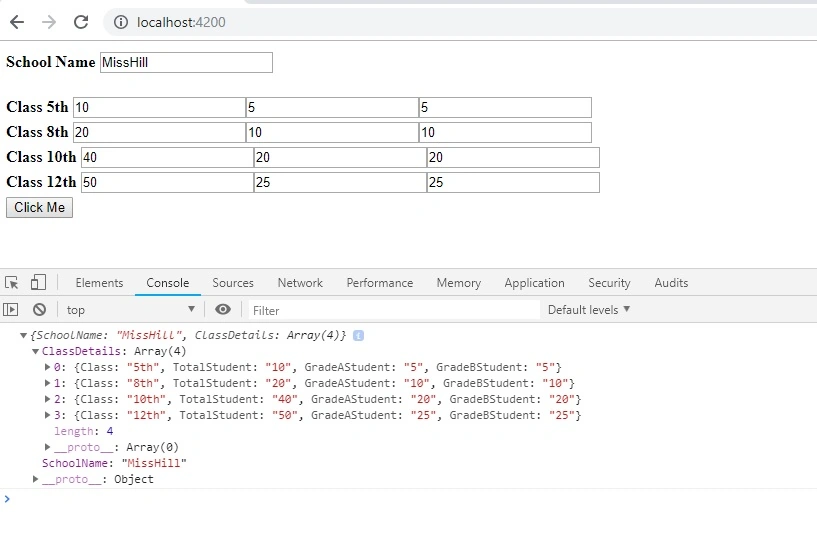Expand array item 2 for class 10th
The width and height of the screenshot is (817, 552).
click(47, 399)
